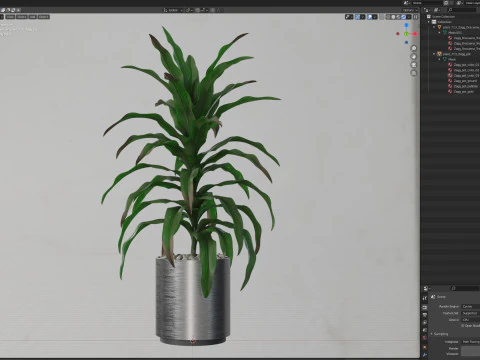Collapse the Collection row in outliner
The height and width of the screenshot is (360, 480).
429,22
